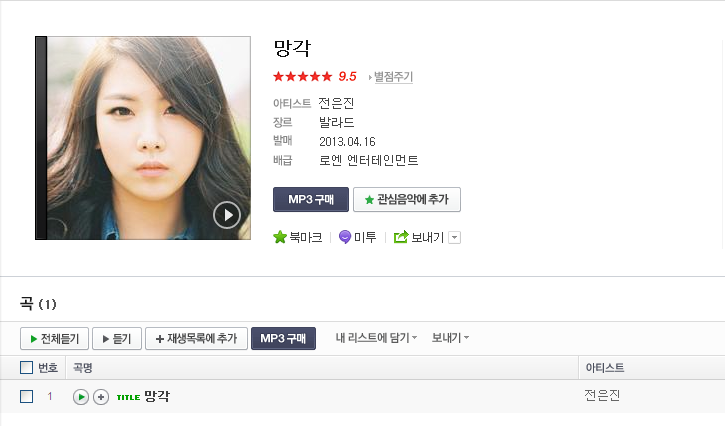Click the green 보내기 share icon
The image size is (725, 426).
coord(401,237)
